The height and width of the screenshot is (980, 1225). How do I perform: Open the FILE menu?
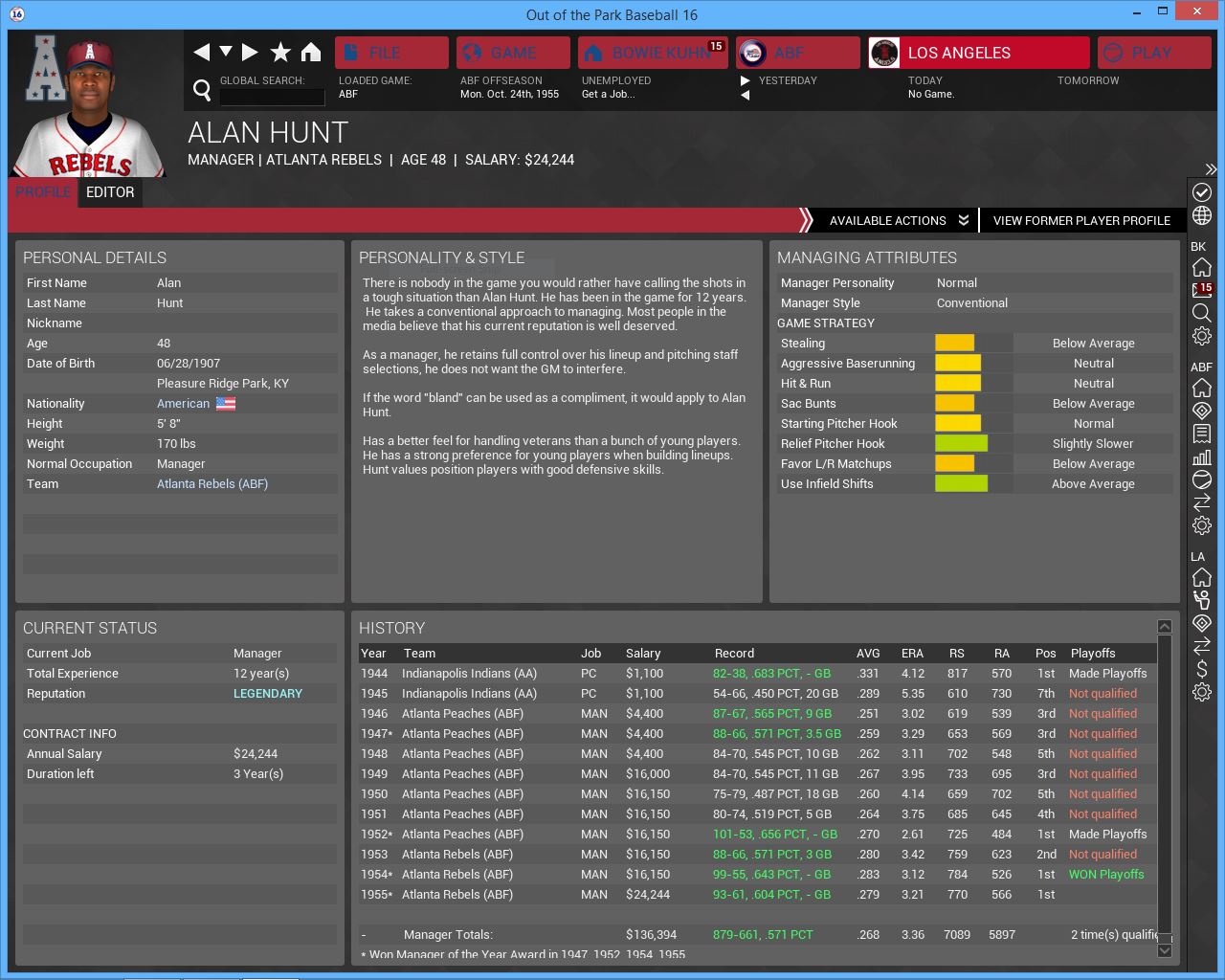pyautogui.click(x=391, y=53)
